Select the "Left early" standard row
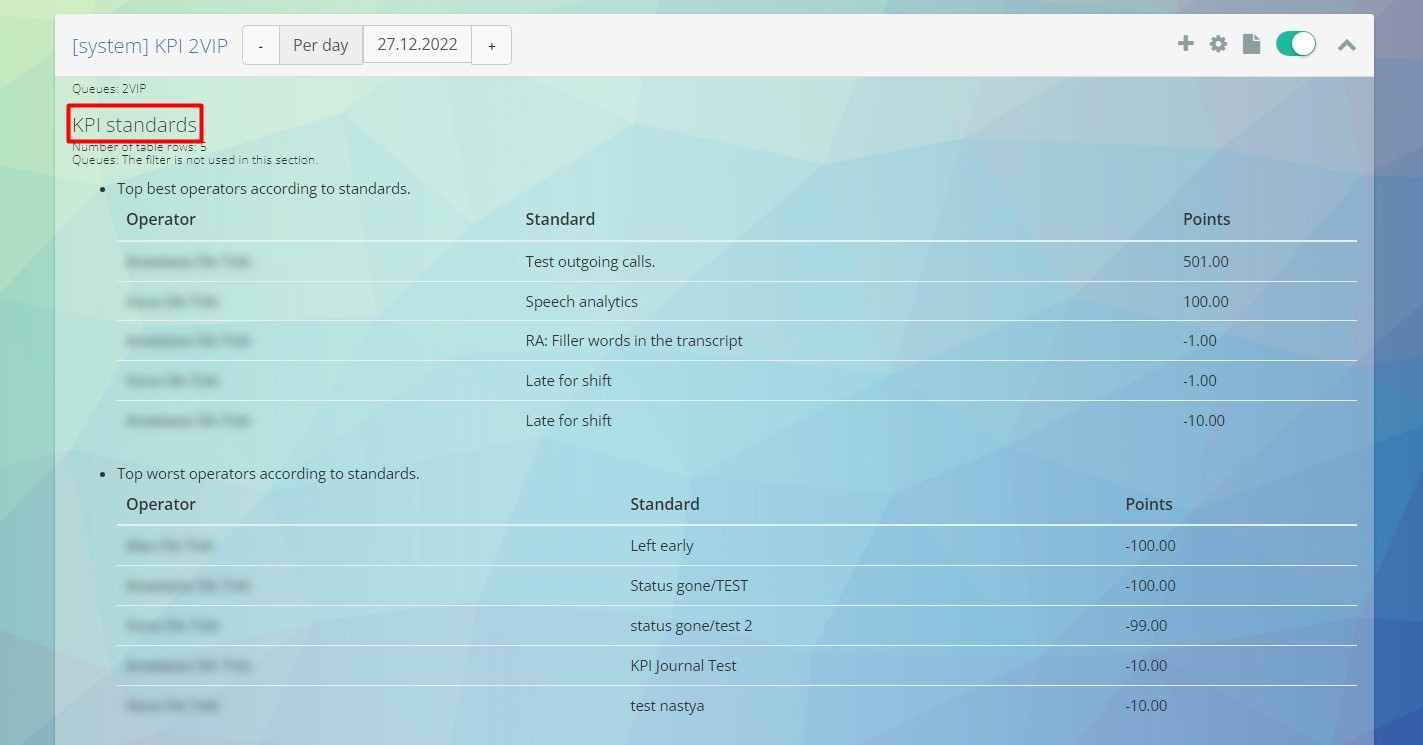Viewport: 1423px width, 745px height. point(661,546)
